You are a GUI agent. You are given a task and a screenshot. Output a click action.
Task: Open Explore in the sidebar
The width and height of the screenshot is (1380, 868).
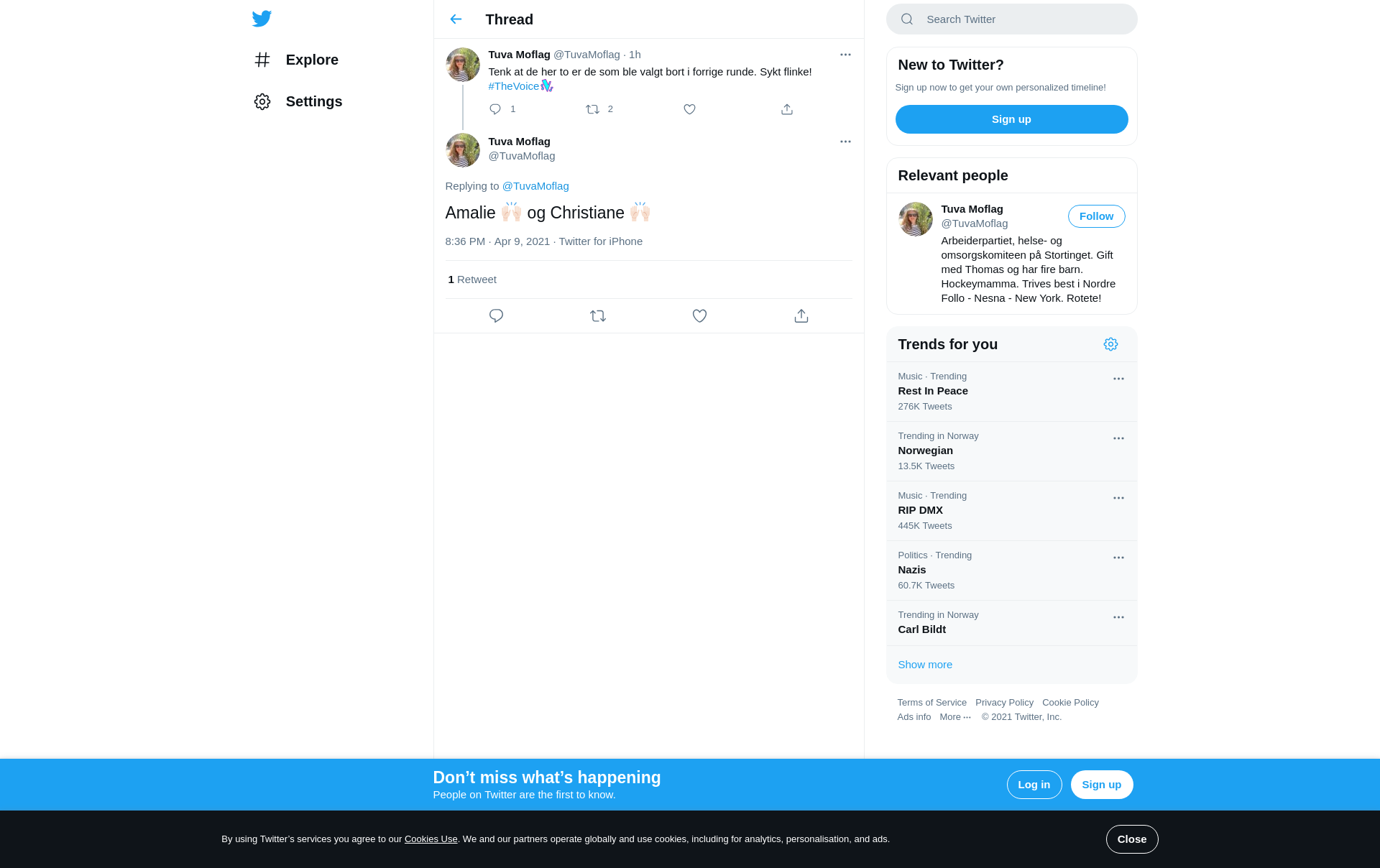click(296, 60)
